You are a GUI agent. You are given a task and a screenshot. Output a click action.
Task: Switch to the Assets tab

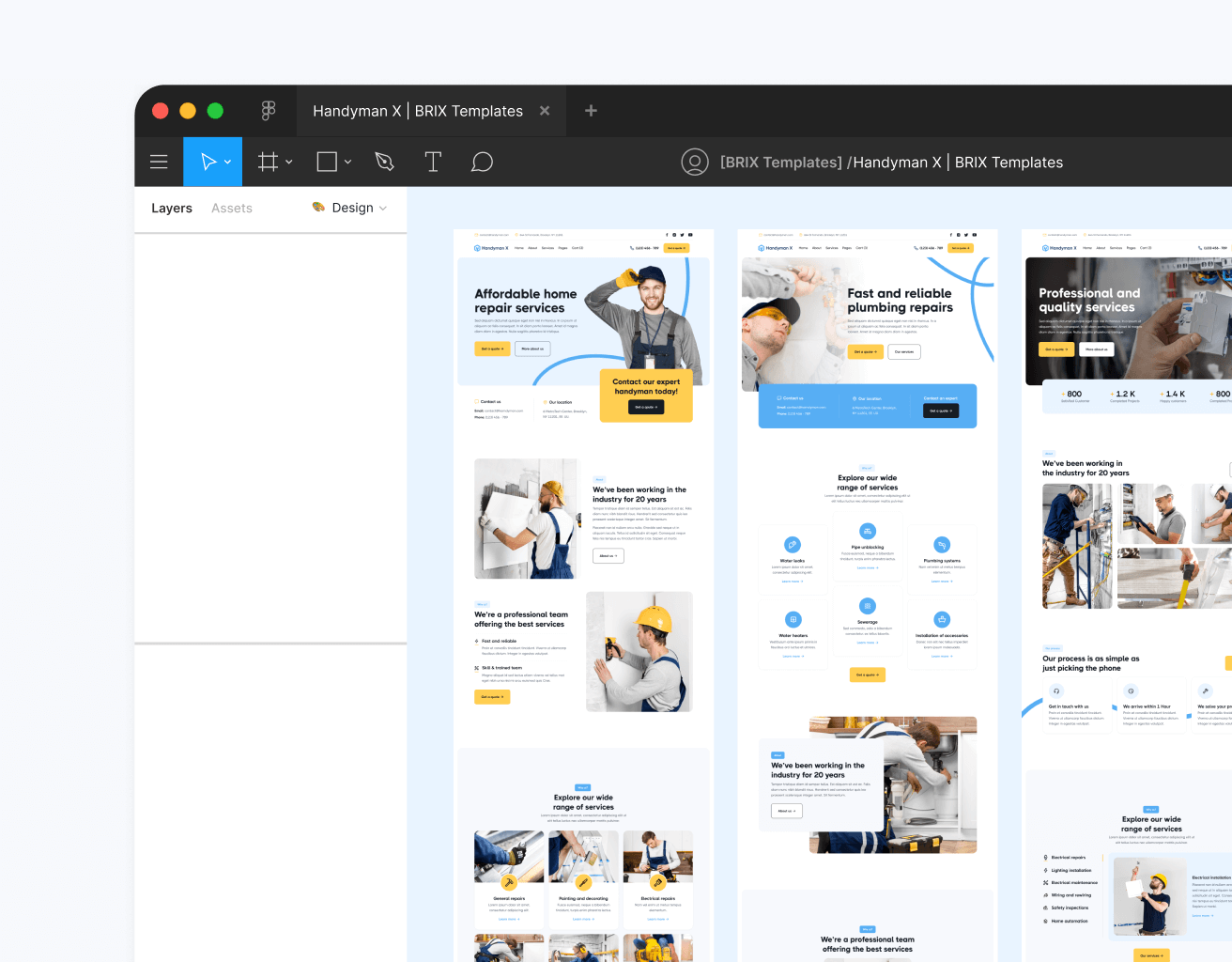(x=231, y=208)
